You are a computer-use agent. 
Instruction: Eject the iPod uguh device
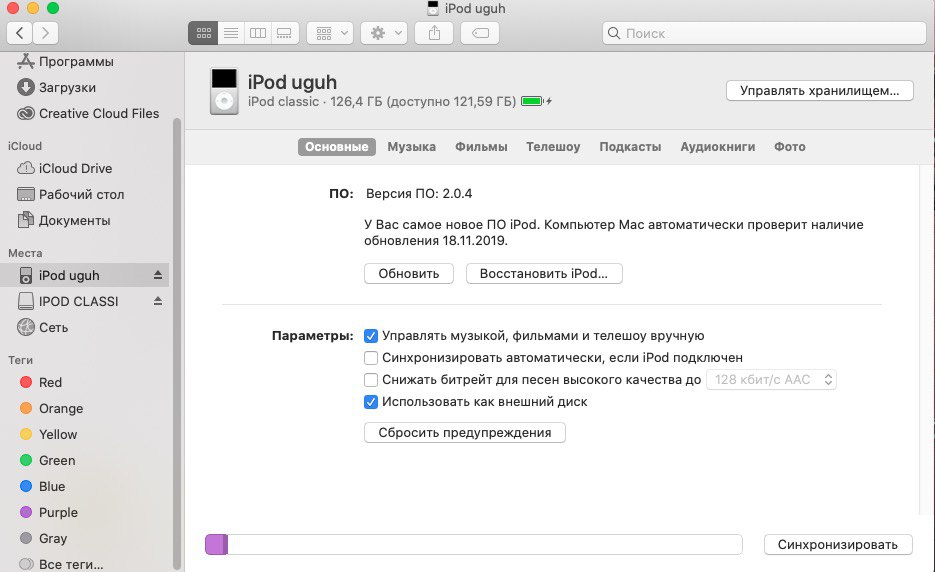[x=157, y=275]
